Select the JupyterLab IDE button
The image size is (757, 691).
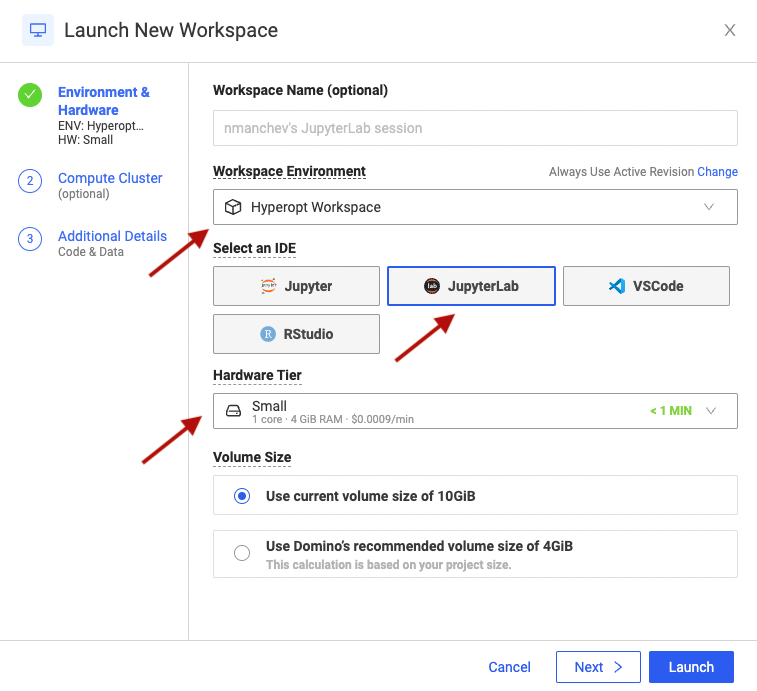[x=471, y=286]
